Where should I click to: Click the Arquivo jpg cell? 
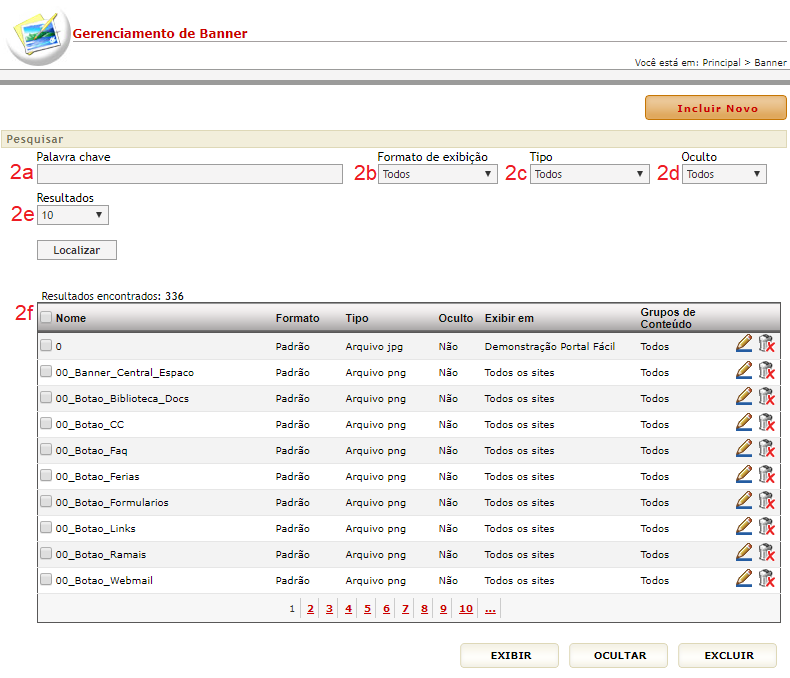[374, 346]
